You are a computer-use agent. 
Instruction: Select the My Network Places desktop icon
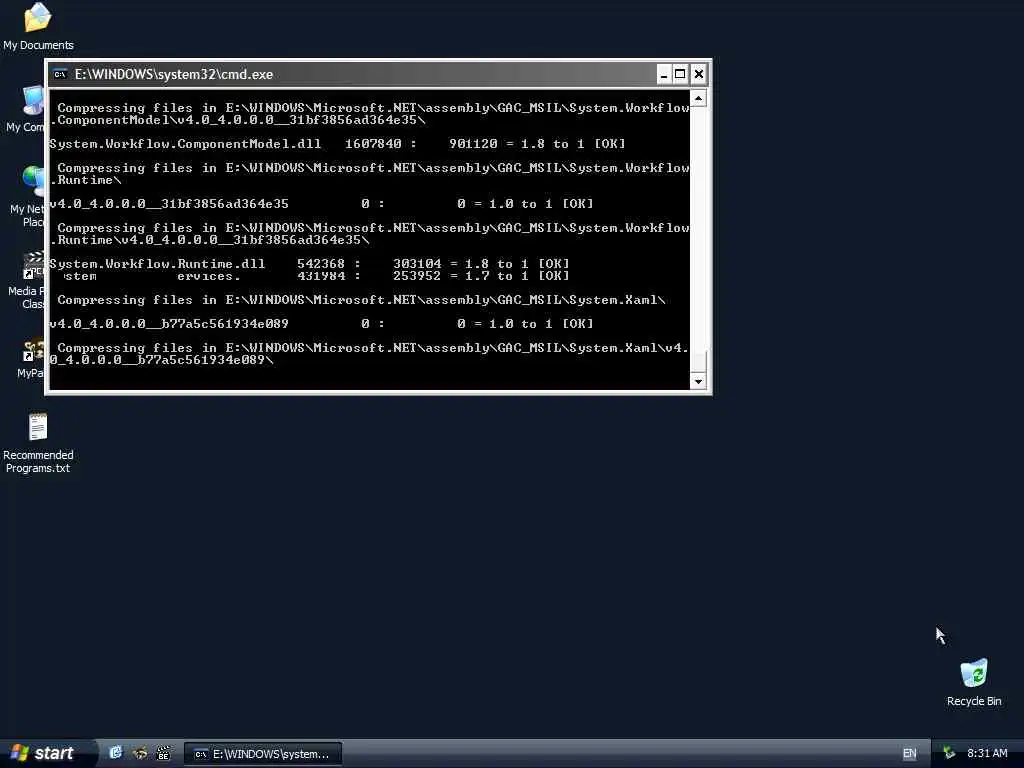click(x=27, y=196)
